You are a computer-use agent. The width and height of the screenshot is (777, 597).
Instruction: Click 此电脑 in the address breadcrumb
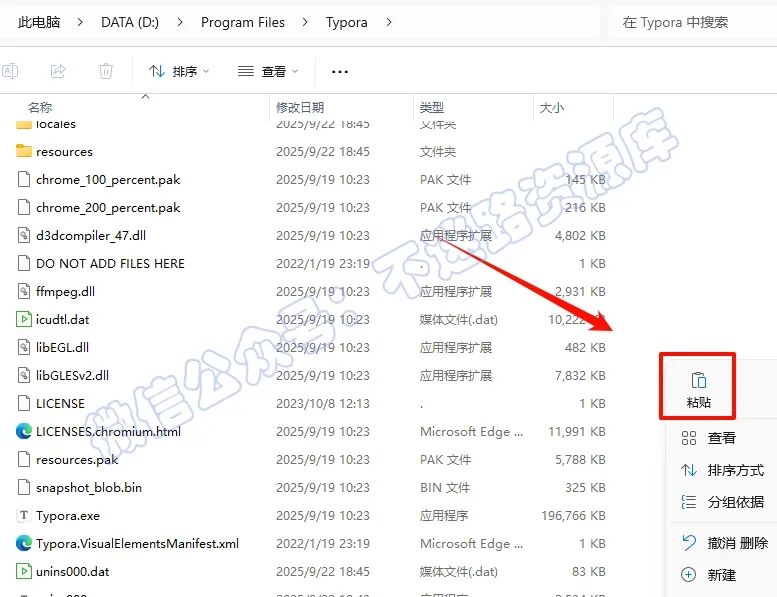(39, 22)
